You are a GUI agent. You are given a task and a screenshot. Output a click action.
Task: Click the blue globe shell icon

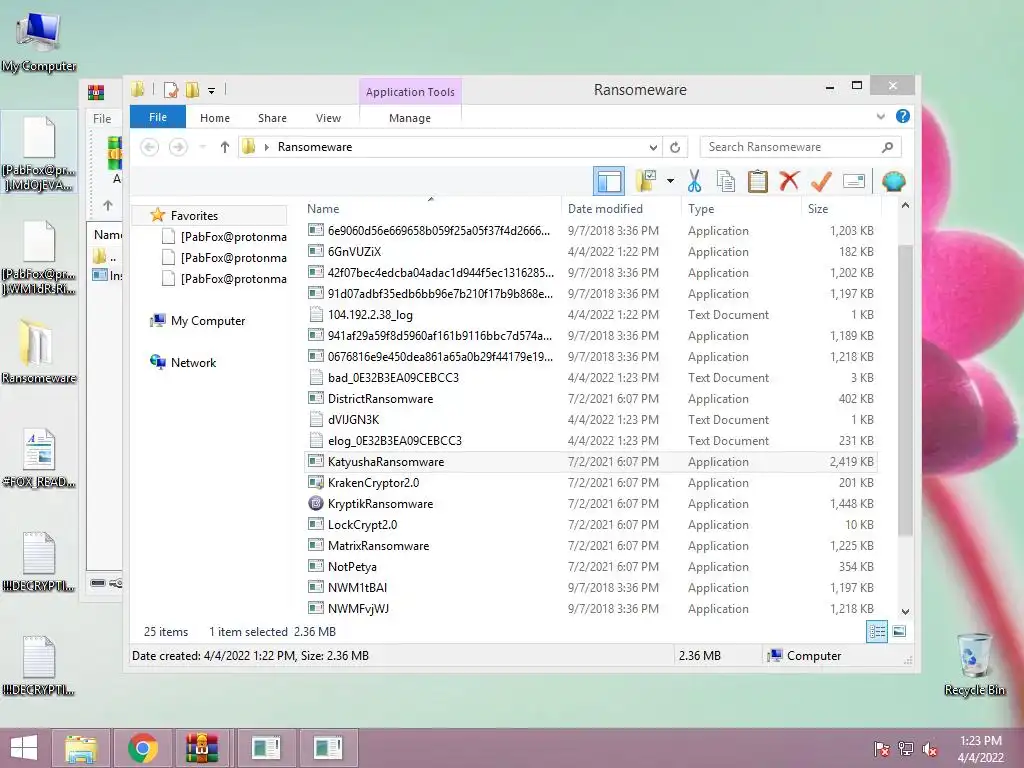[x=893, y=181]
